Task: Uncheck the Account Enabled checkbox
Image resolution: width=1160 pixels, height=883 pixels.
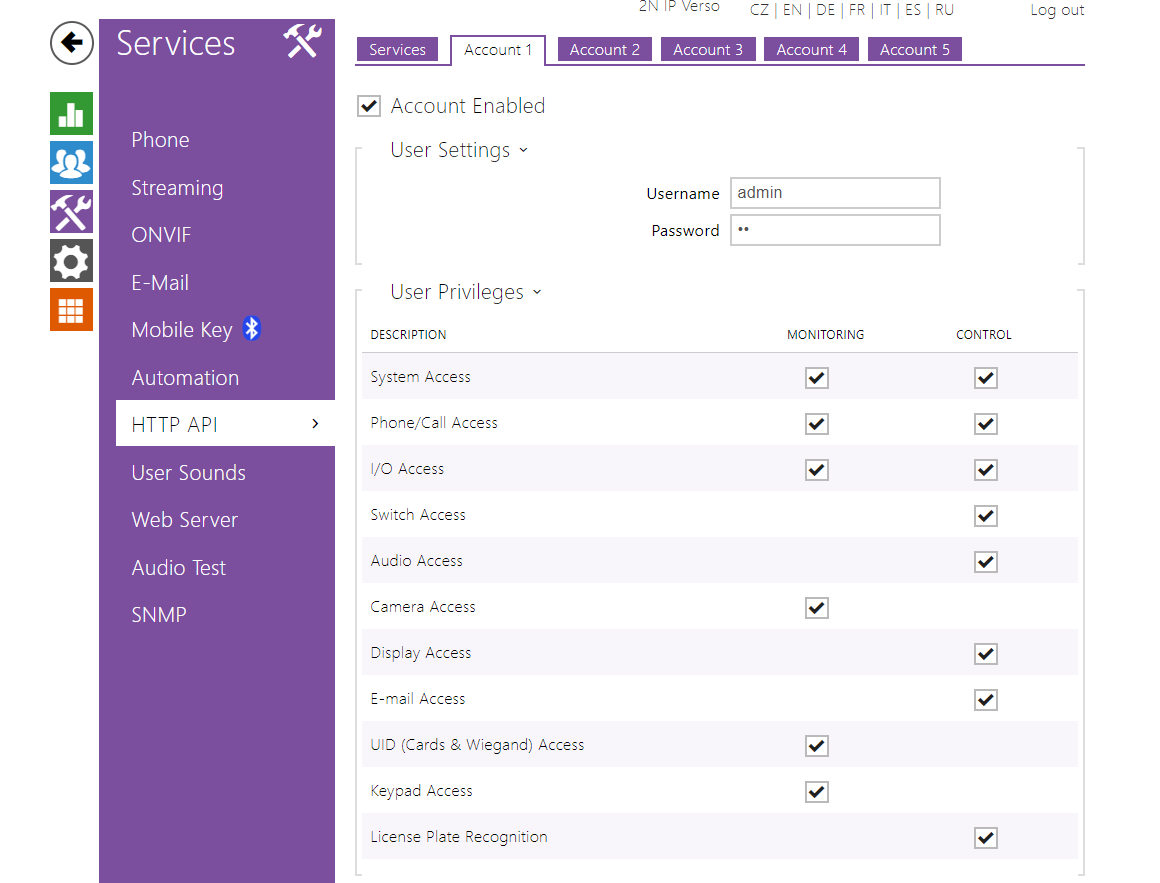Action: tap(369, 106)
